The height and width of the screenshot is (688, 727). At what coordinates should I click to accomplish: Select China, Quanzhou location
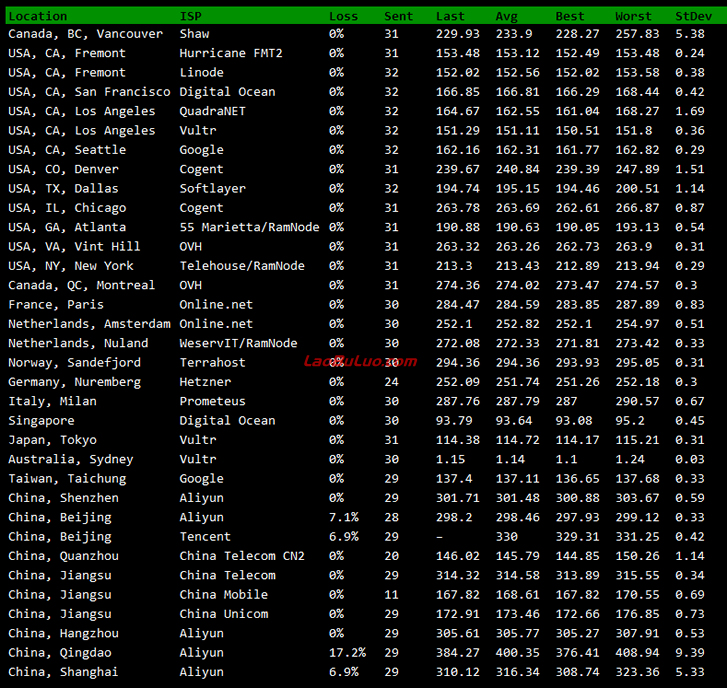63,556
